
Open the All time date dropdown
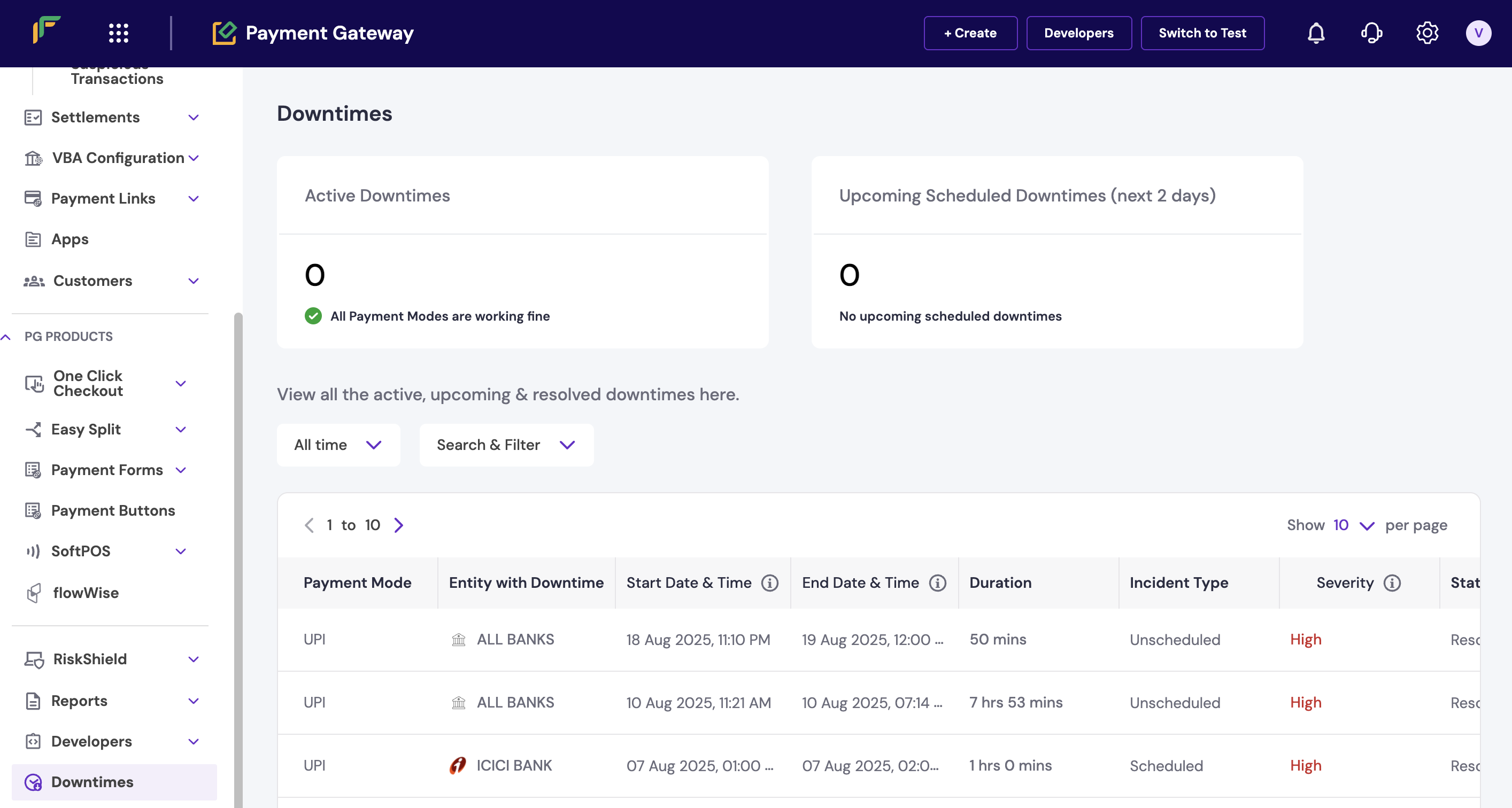click(338, 445)
